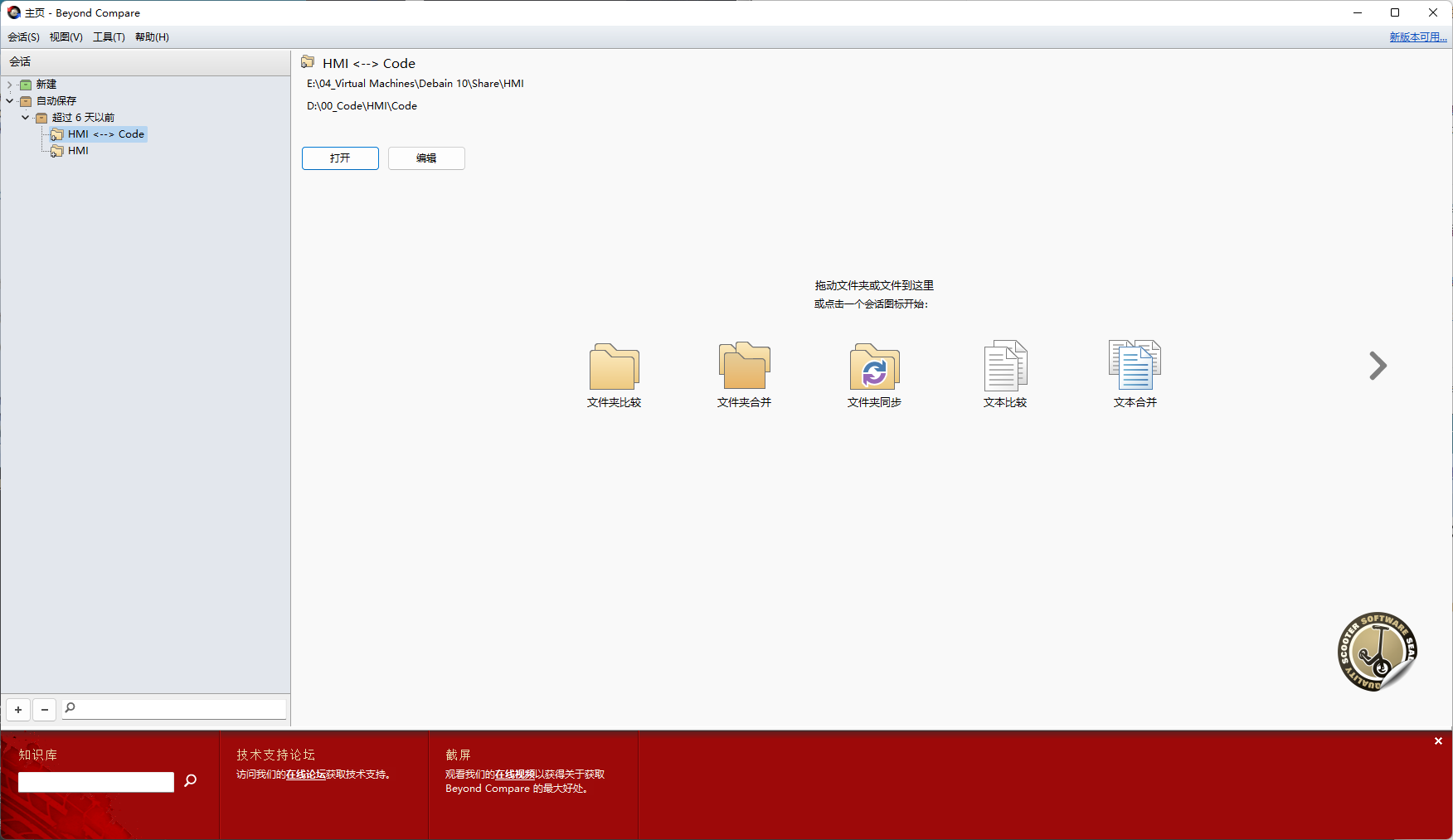Select the HMI session in tree
This screenshot has width=1453, height=840.
point(78,151)
